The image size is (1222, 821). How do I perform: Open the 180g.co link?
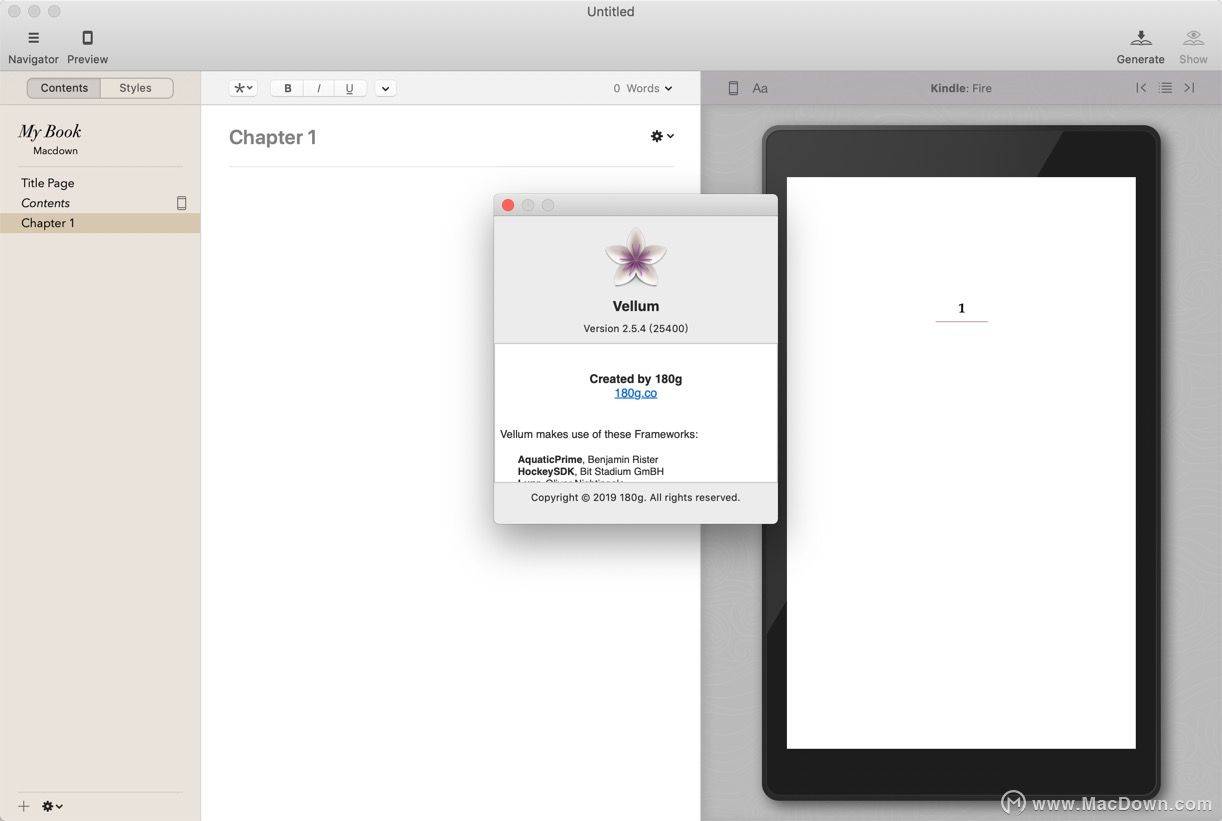click(636, 393)
